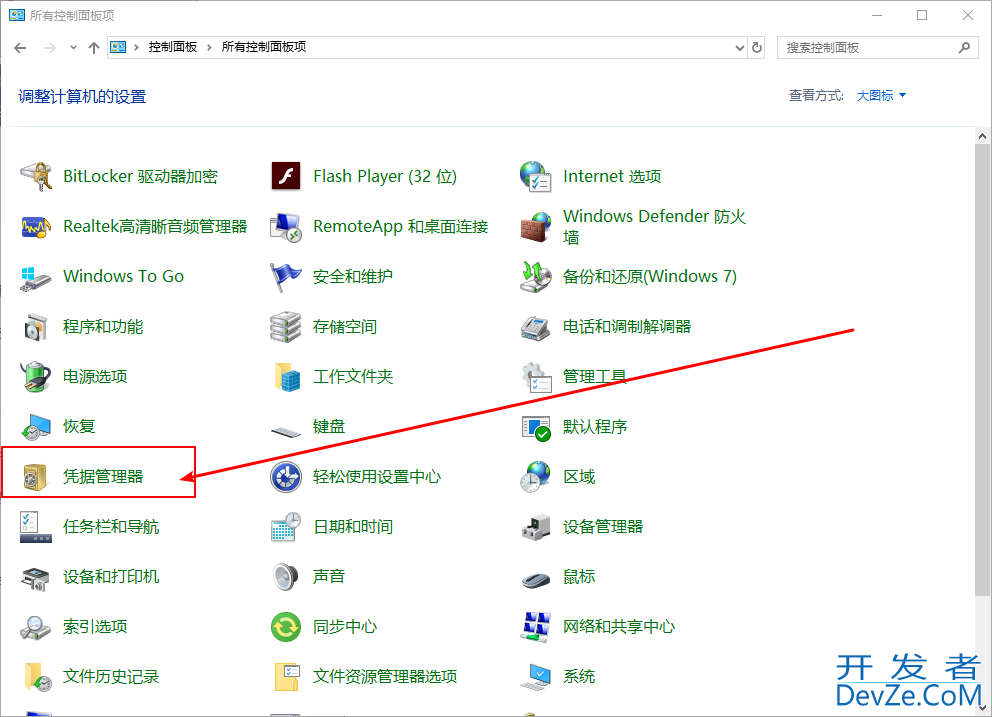Viewport: 992px width, 717px height.
Task: Open 凭据管理器 safe icon
Action: [35, 477]
